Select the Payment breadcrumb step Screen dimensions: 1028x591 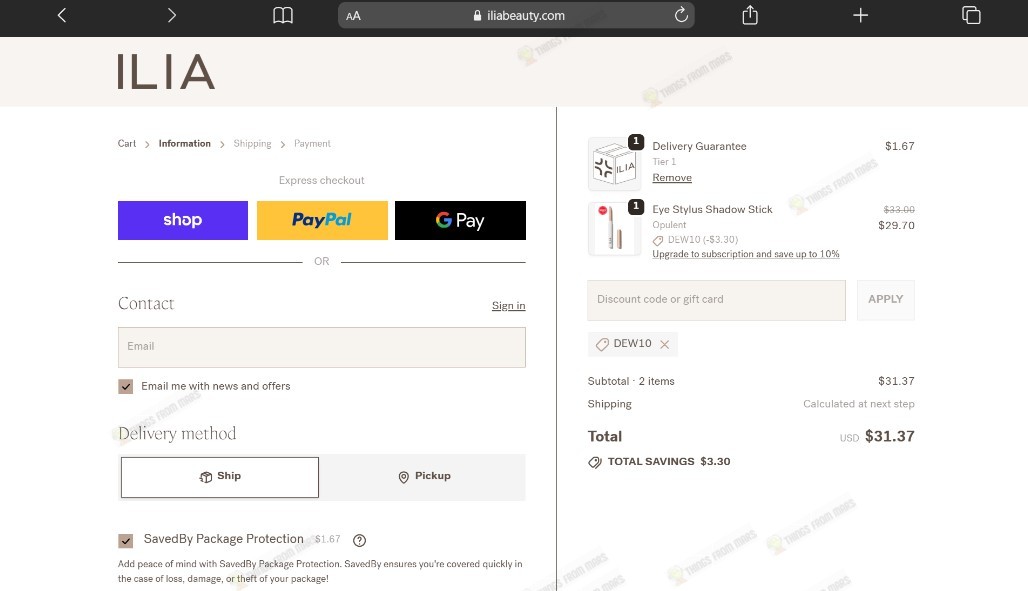click(312, 144)
